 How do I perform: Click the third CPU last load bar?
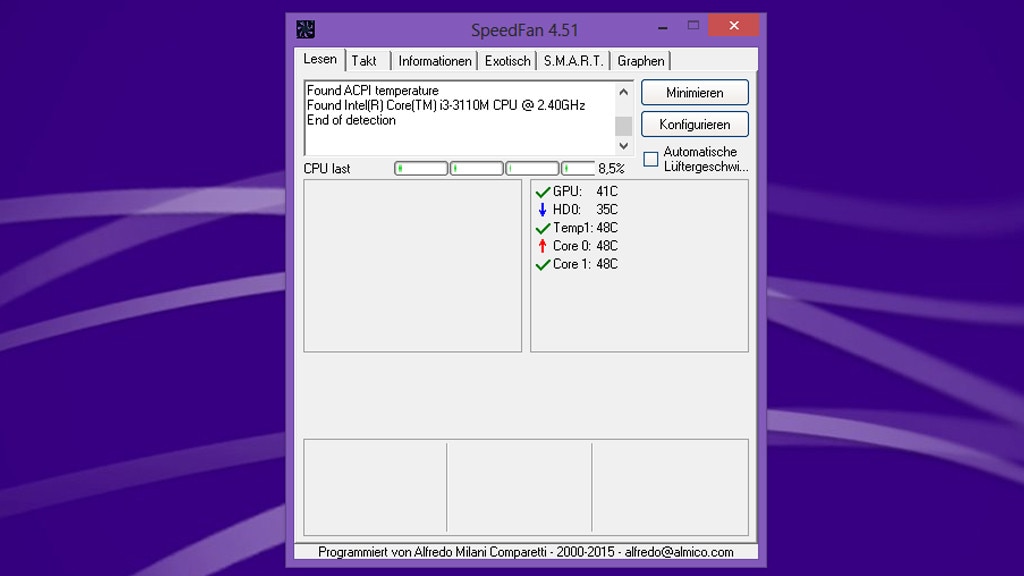532,168
